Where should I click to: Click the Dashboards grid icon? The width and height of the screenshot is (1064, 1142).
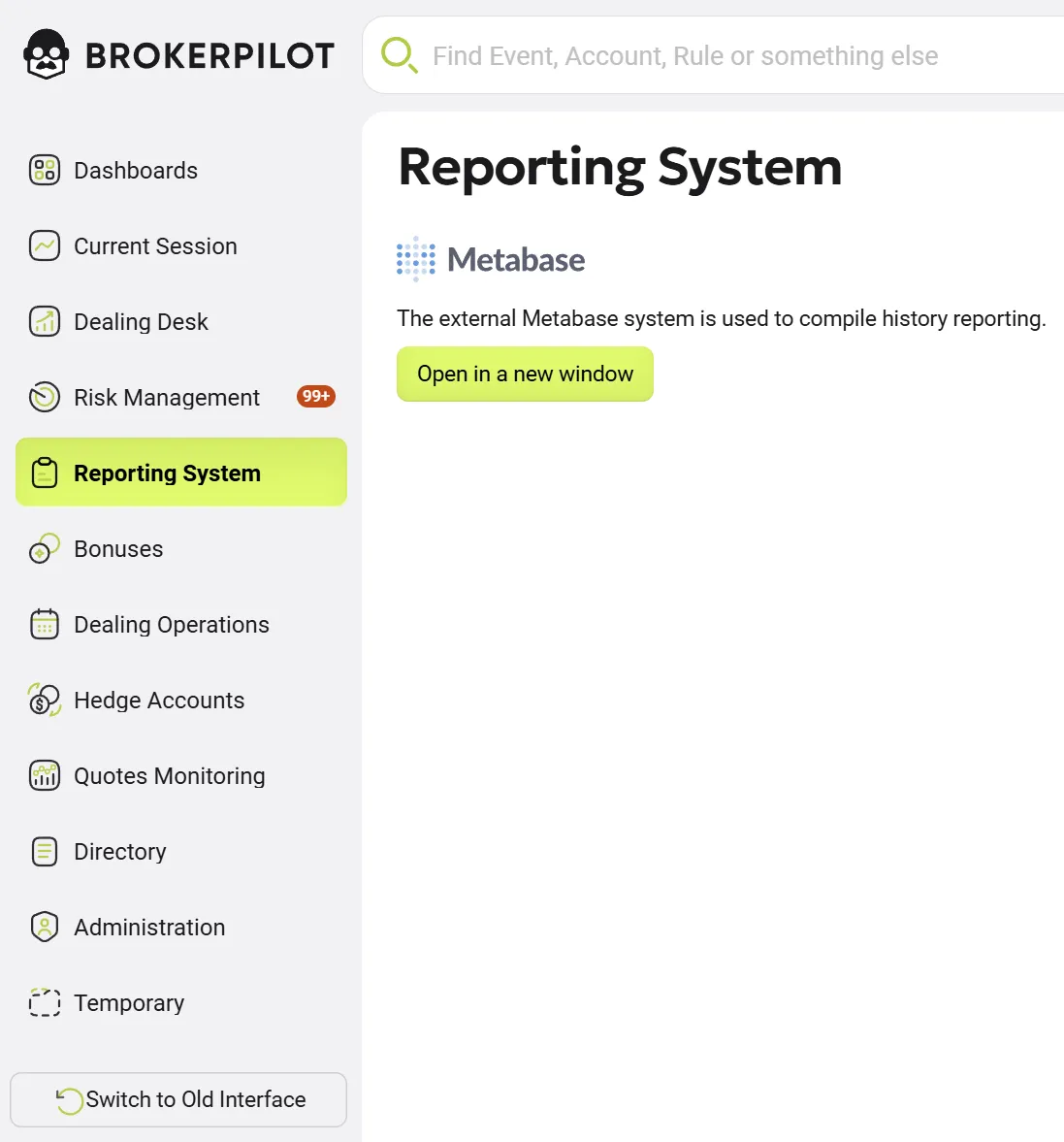[x=45, y=171]
